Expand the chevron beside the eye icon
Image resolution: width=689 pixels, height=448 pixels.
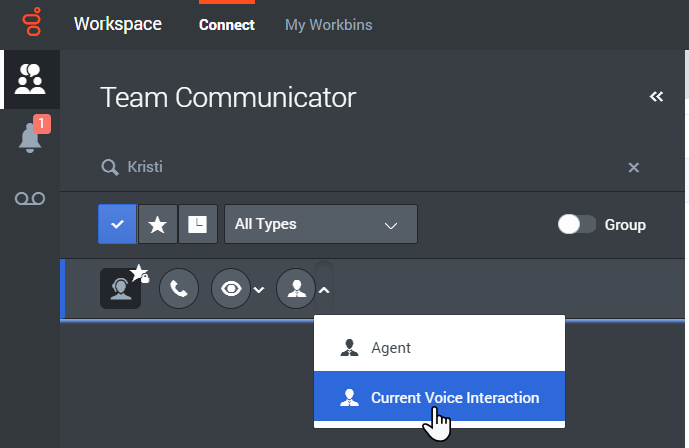[258, 290]
